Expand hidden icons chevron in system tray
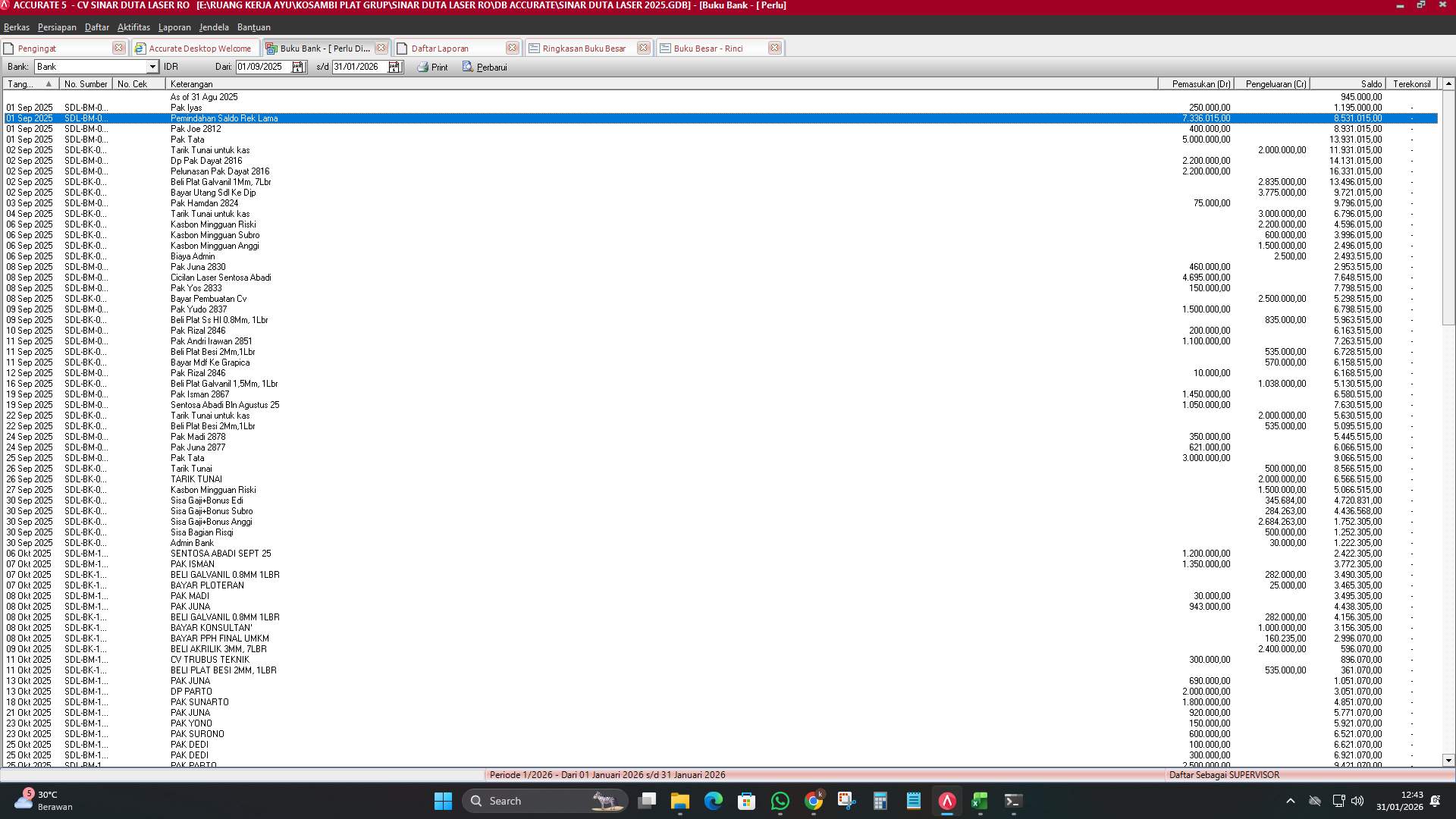 coord(1291,801)
